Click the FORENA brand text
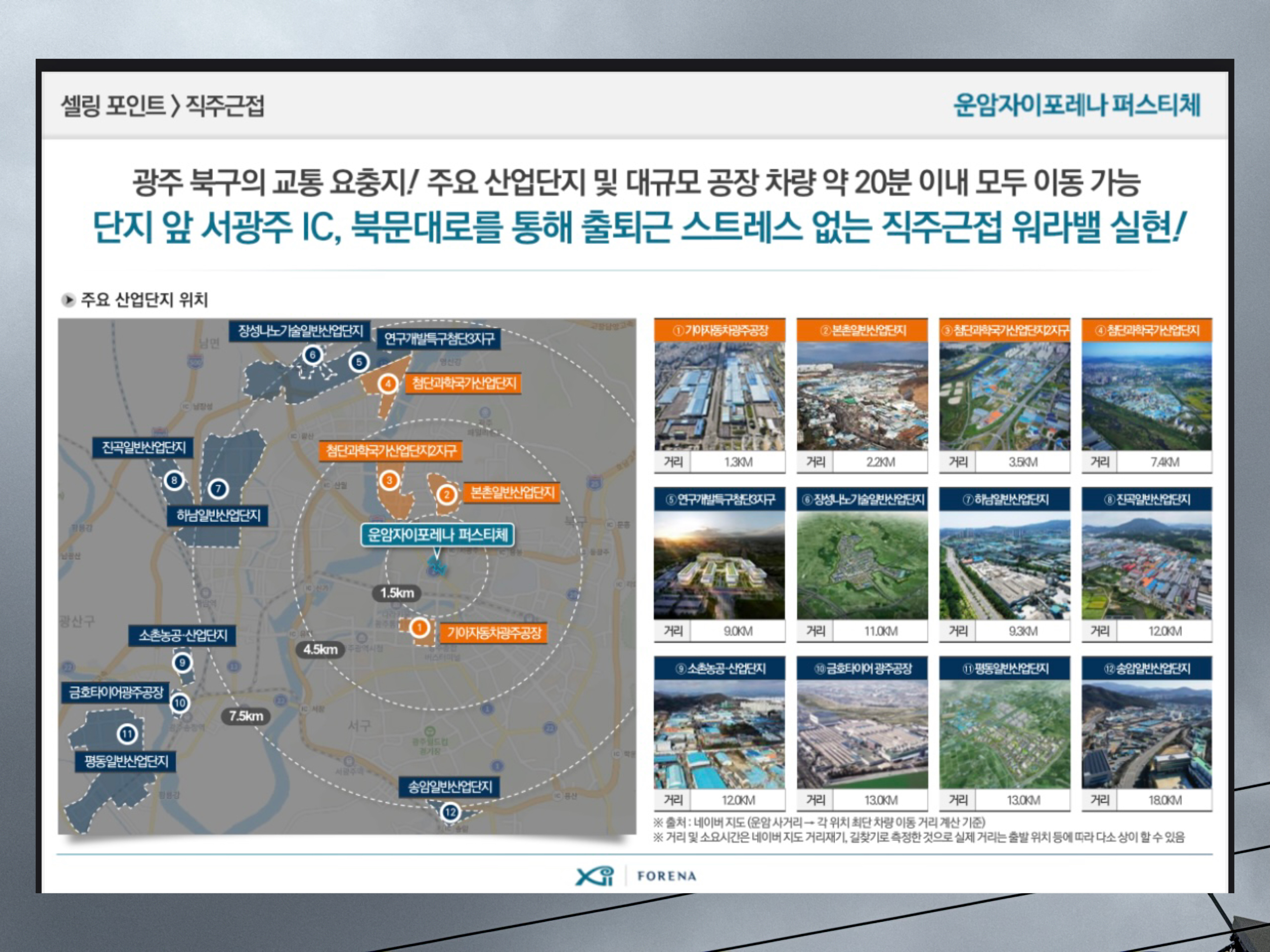Screen dimensions: 1270x952 (666, 876)
